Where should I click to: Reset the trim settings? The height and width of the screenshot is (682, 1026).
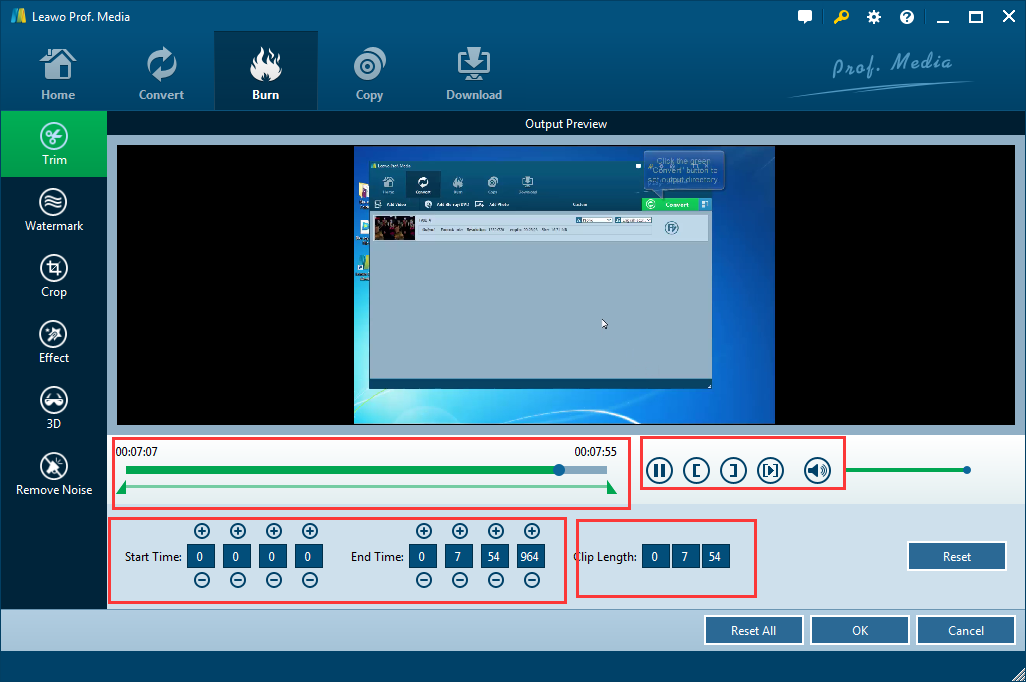pos(957,556)
